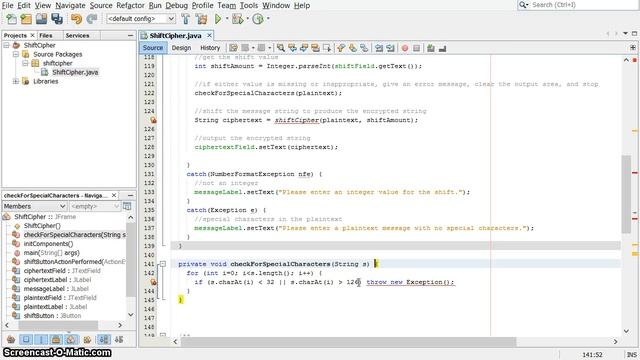This screenshot has width=640, height=360.
Task: Open the Tools menu
Action: pos(249,5)
